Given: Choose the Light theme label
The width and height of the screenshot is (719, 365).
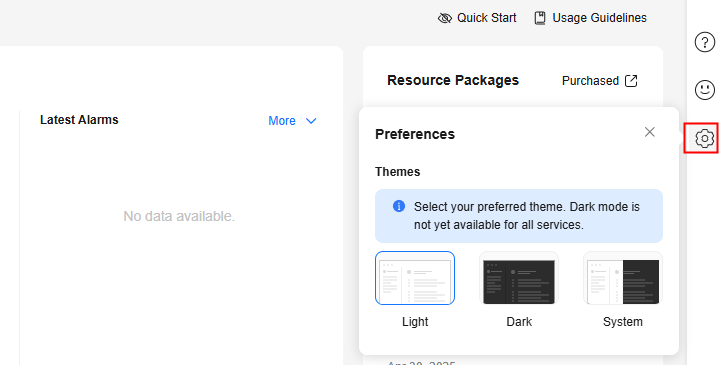Looking at the screenshot, I should (415, 322).
